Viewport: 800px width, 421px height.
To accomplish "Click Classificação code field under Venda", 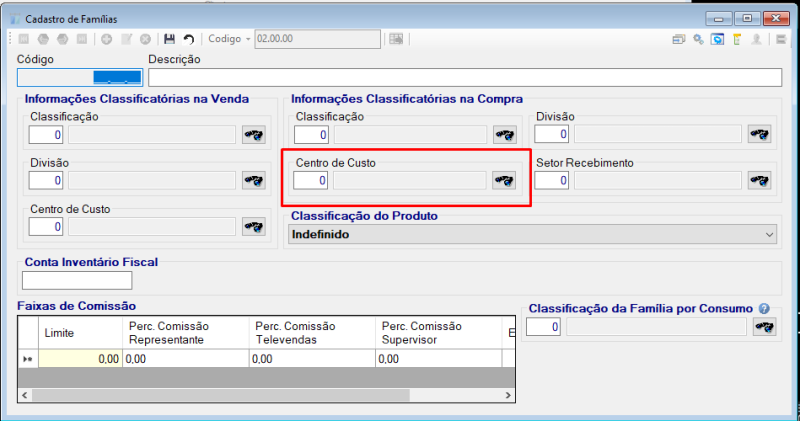I will click(46, 135).
